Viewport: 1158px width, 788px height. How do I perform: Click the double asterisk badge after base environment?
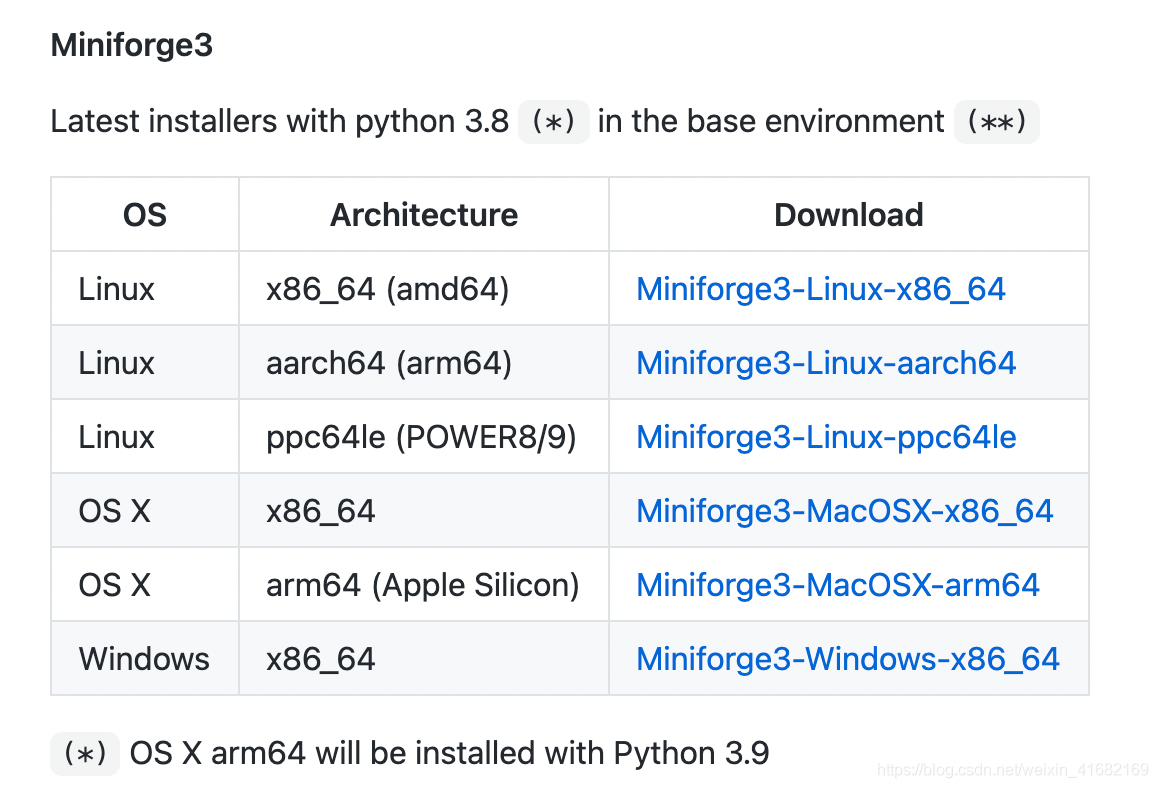tap(996, 122)
